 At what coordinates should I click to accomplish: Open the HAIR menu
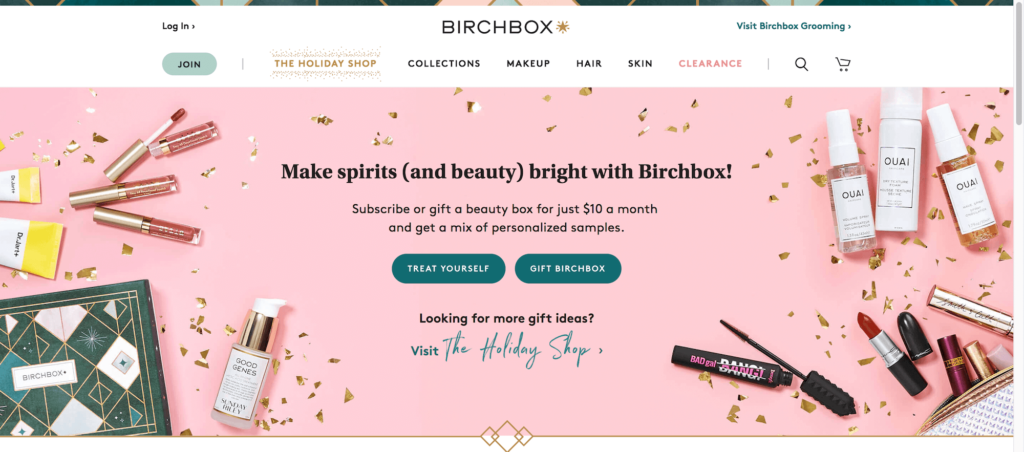click(589, 63)
